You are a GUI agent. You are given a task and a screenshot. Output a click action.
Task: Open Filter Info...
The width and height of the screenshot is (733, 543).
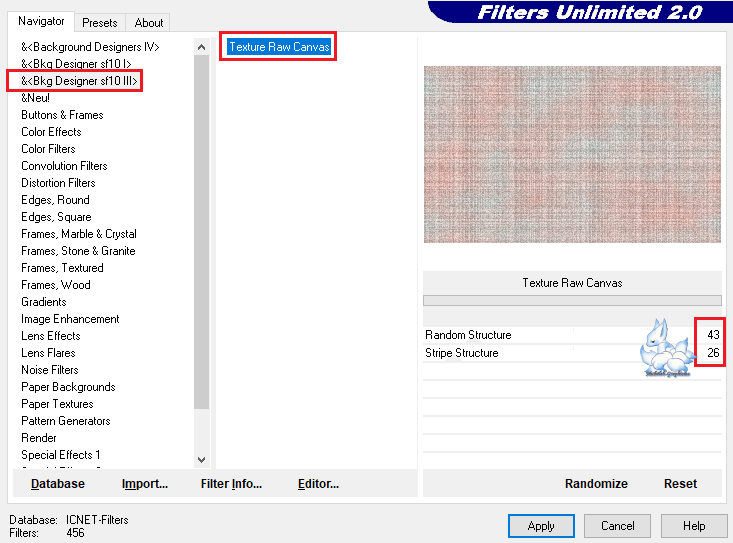point(231,484)
